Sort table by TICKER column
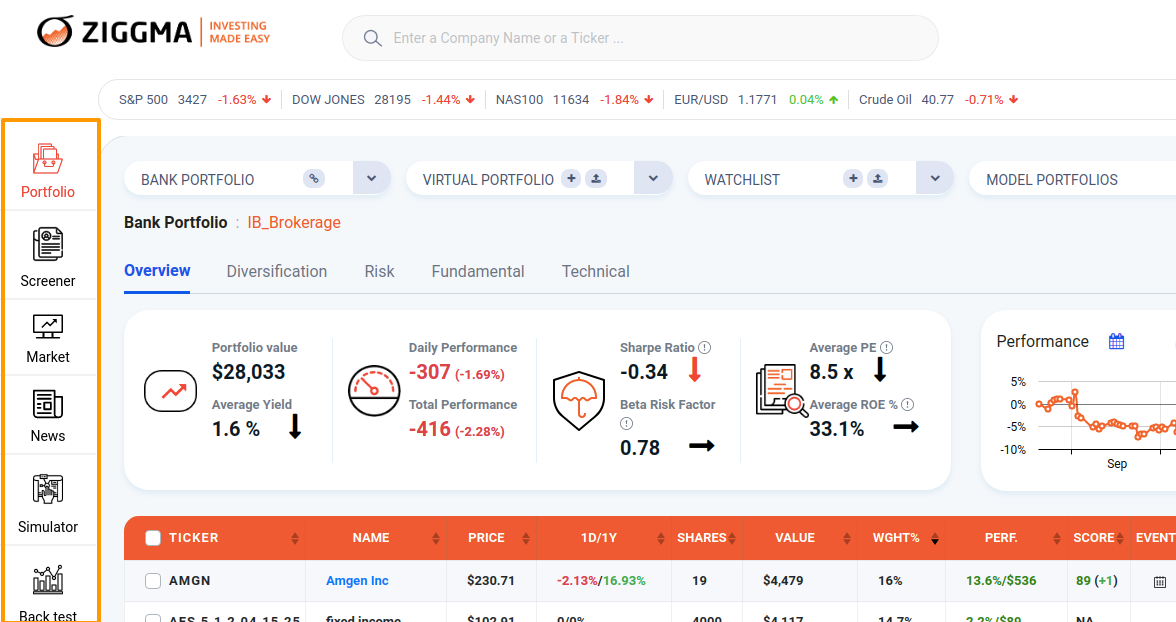Viewport: 1176px width, 622px height. [295, 538]
